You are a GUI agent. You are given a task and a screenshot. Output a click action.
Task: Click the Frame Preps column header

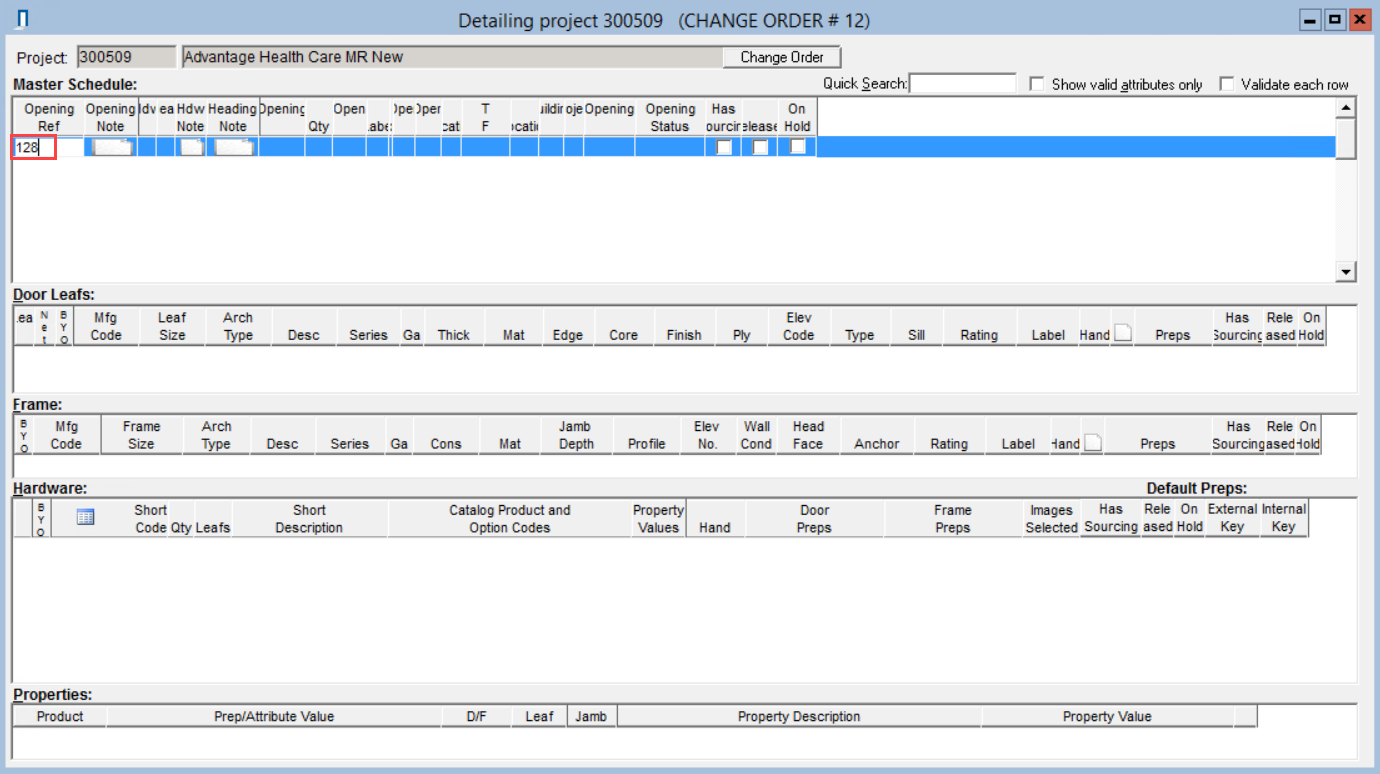953,518
